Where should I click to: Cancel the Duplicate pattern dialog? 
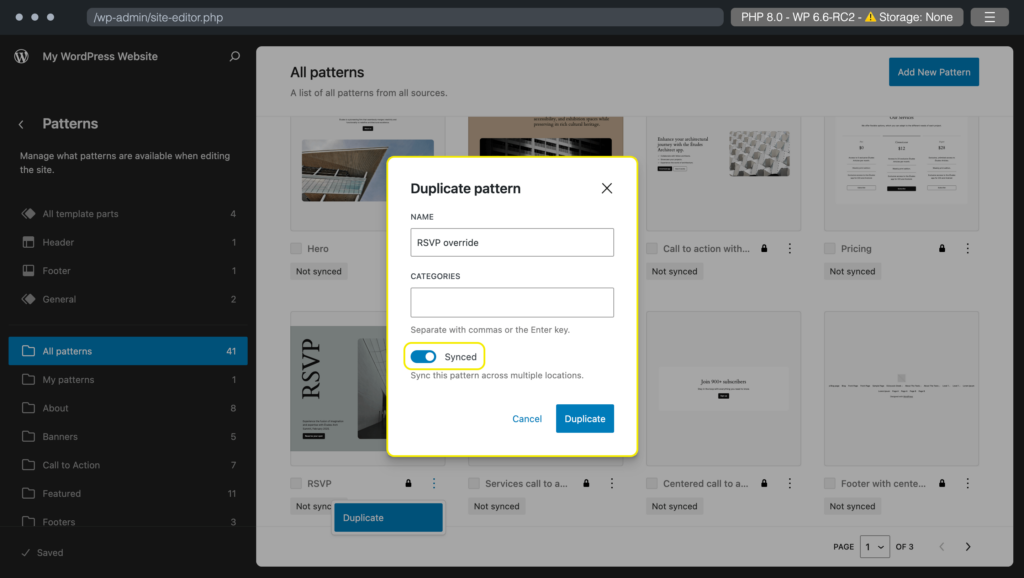(527, 419)
